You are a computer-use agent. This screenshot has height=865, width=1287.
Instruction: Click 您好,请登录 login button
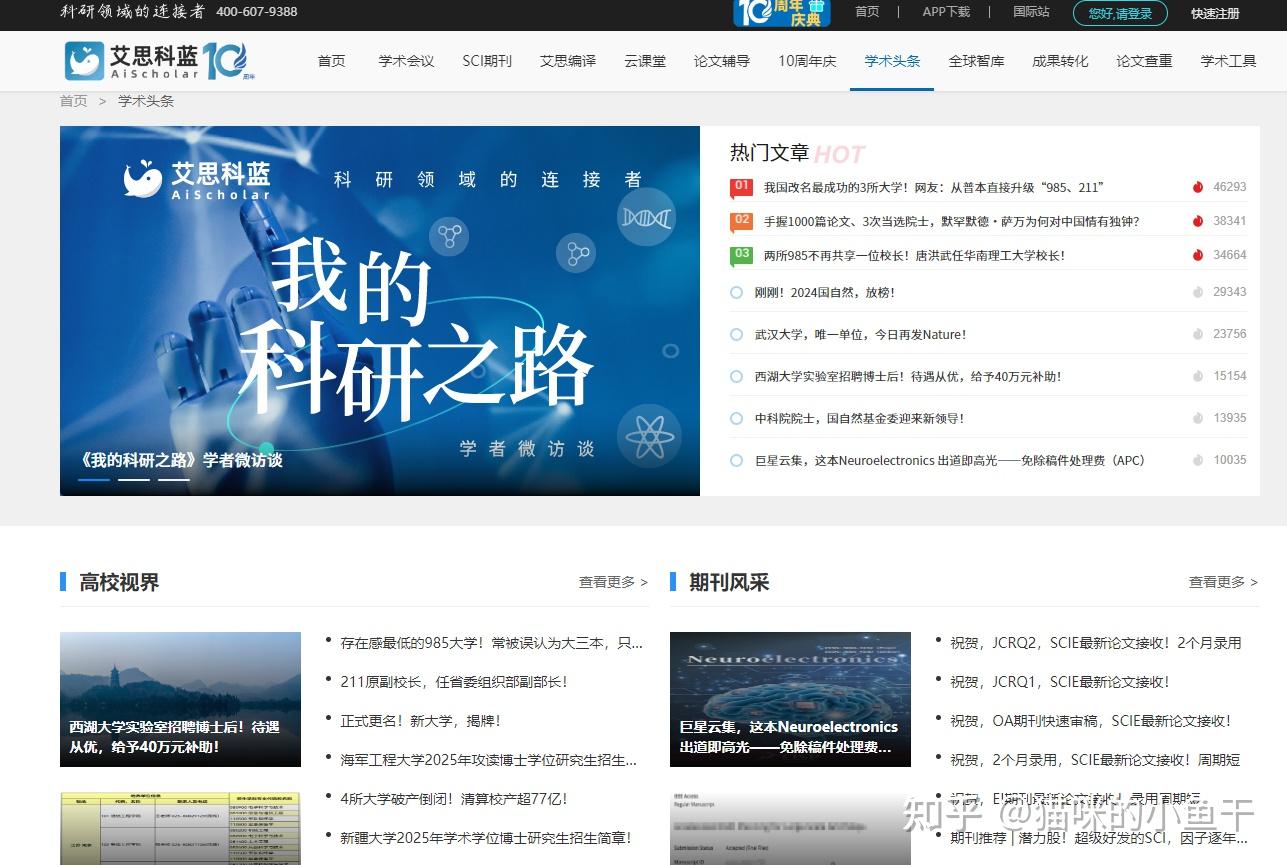point(1120,13)
